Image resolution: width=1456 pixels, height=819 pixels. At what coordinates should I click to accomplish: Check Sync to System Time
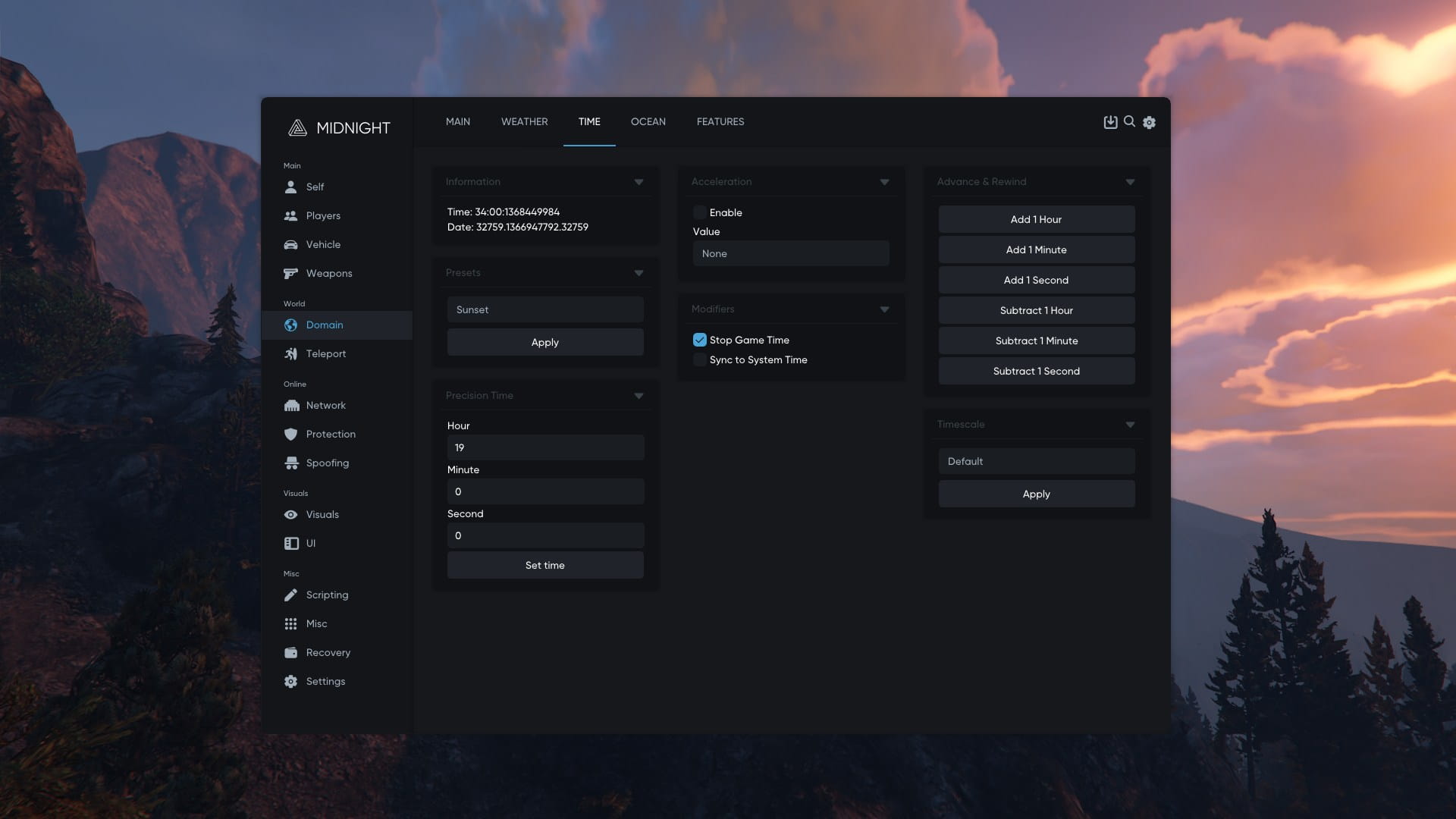tap(699, 359)
